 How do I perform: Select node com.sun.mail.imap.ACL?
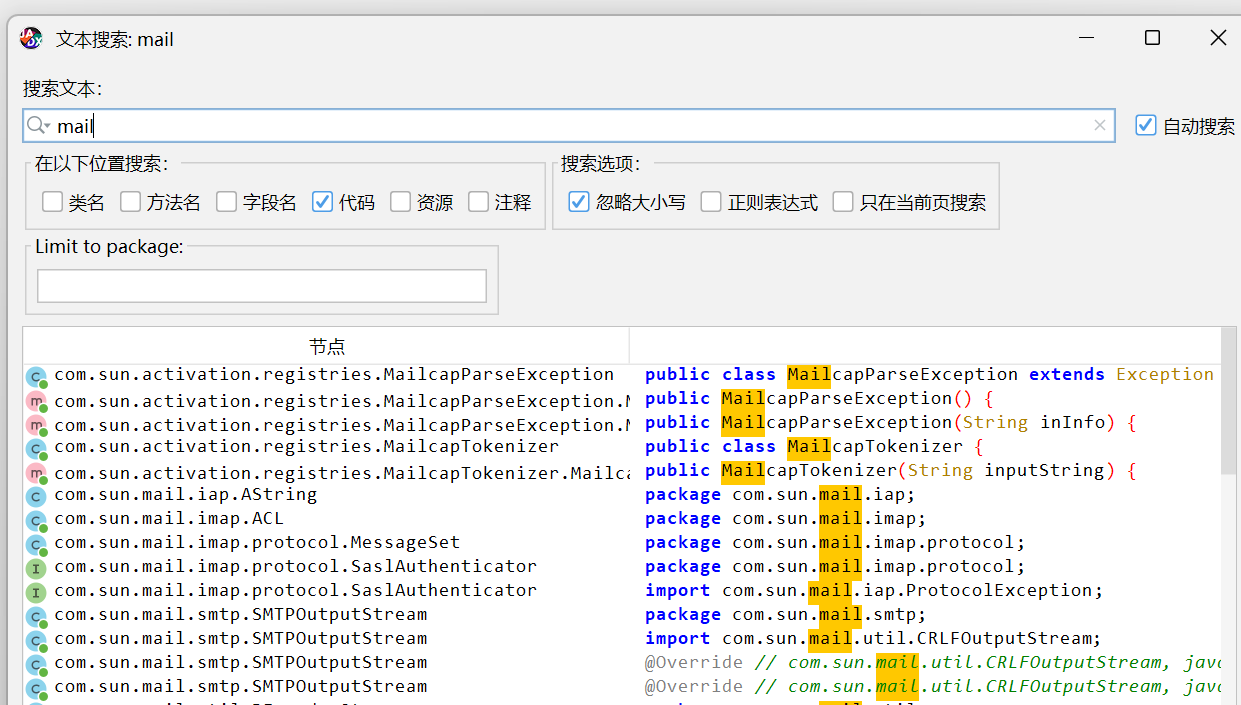(x=169, y=518)
